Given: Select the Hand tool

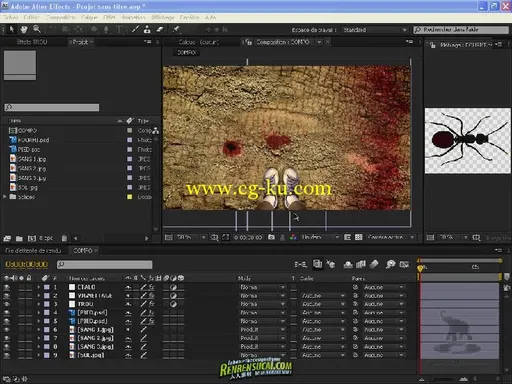Looking at the screenshot, I should tap(24, 29).
